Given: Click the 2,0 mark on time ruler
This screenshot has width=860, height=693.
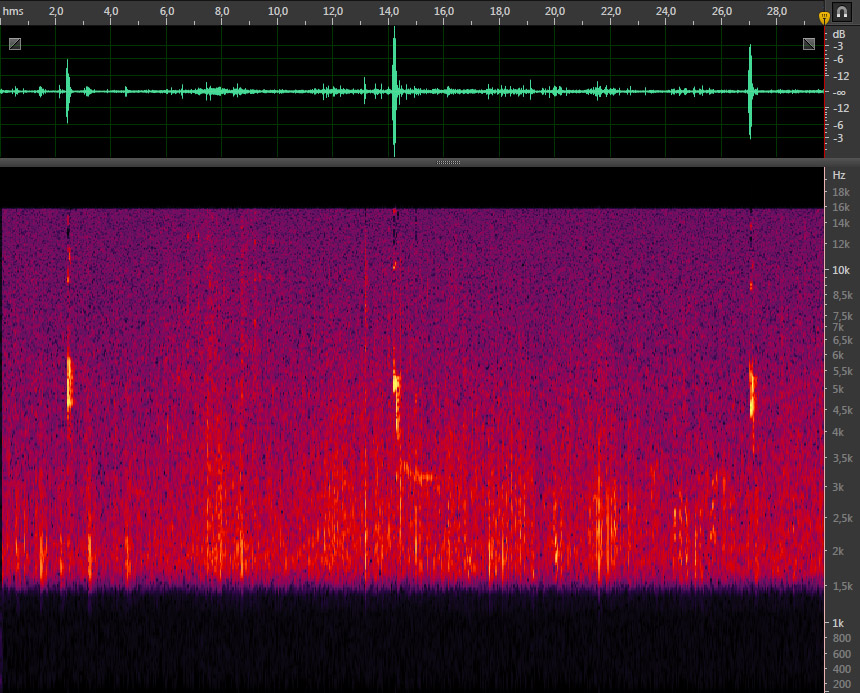Looking at the screenshot, I should click(x=56, y=11).
